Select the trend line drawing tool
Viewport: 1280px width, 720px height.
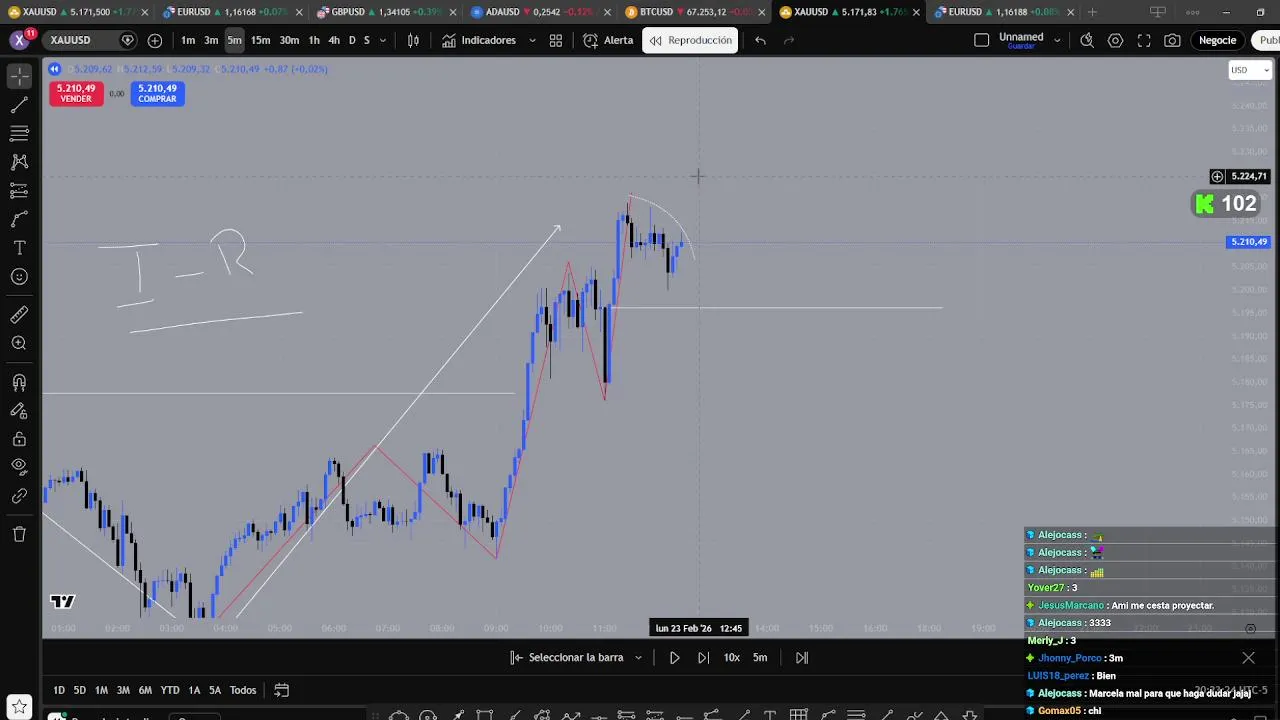pyautogui.click(x=19, y=105)
